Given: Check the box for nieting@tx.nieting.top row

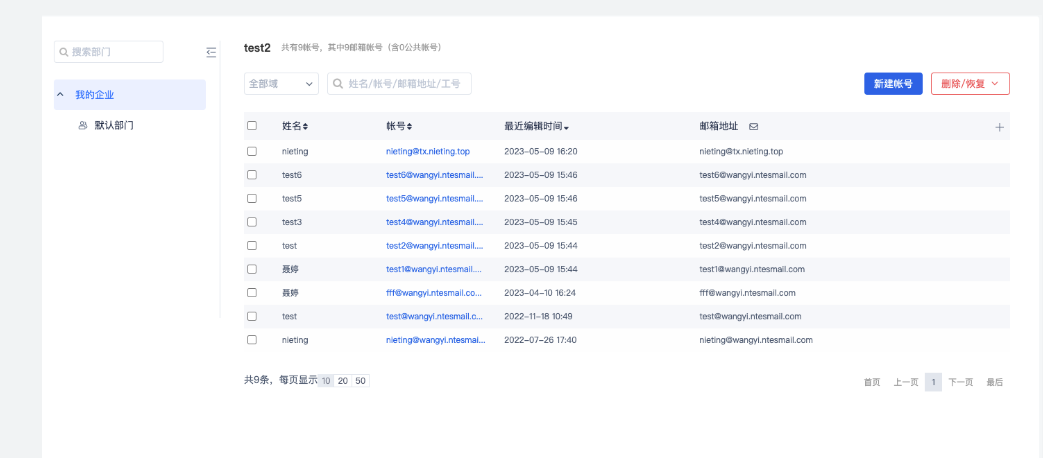Looking at the screenshot, I should click(252, 152).
